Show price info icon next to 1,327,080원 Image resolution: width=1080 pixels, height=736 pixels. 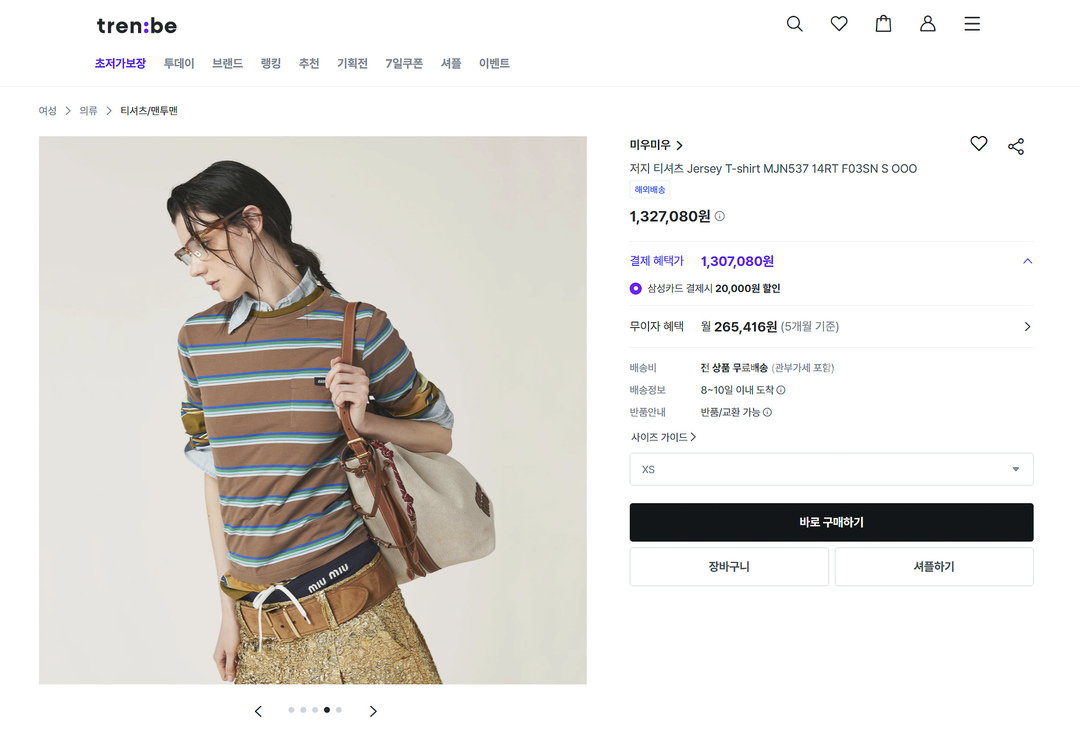pos(720,216)
